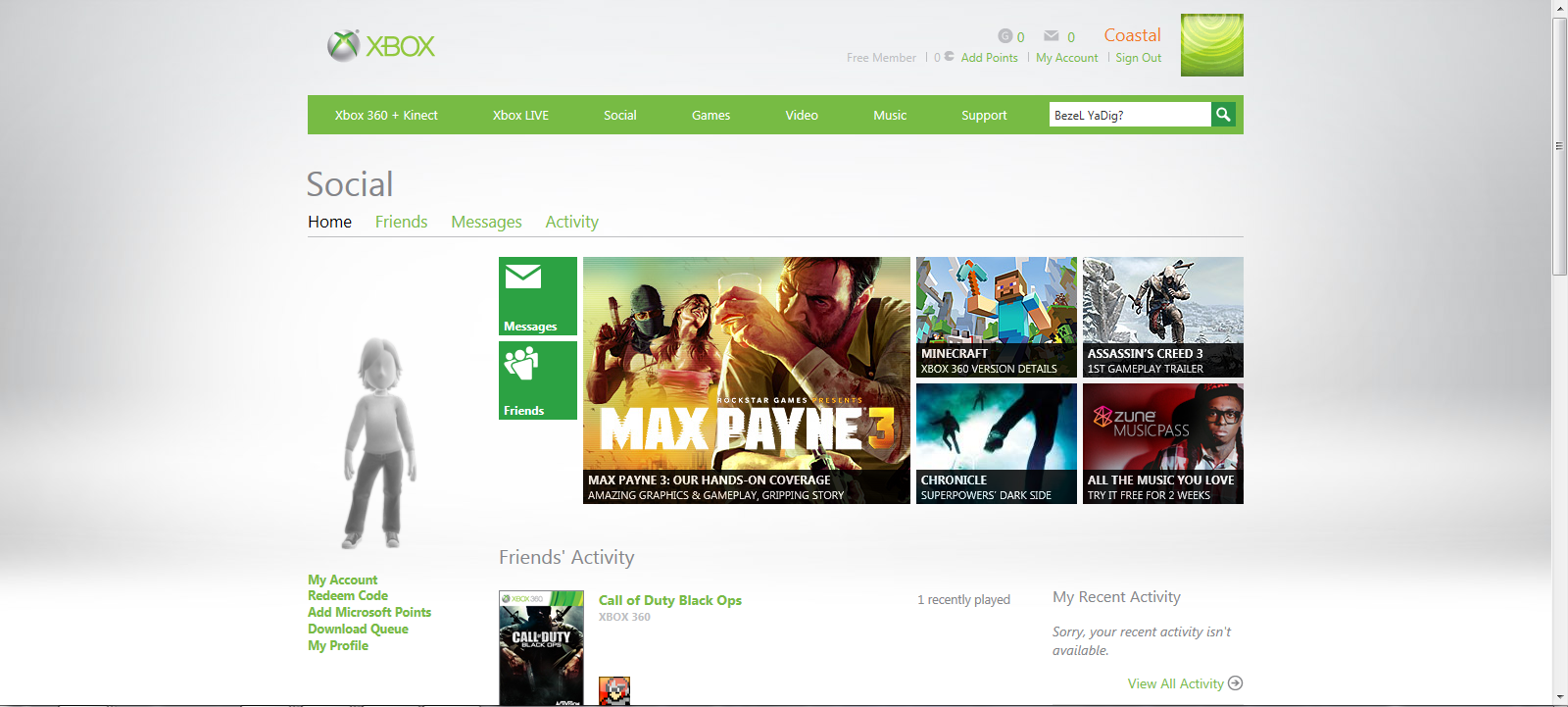Open the Video menu
Screen dimensions: 1568x707
pos(802,115)
